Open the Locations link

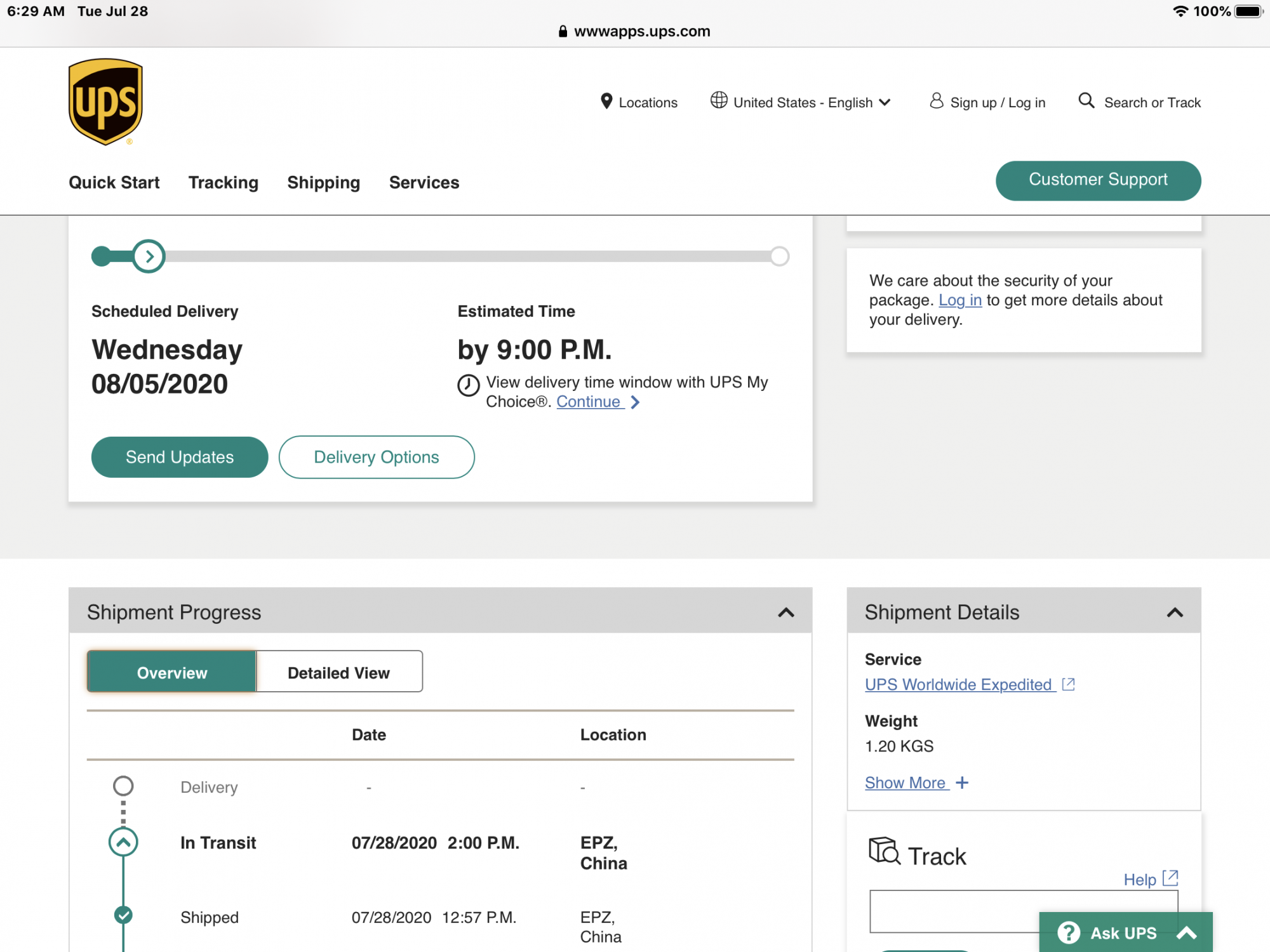point(648,102)
